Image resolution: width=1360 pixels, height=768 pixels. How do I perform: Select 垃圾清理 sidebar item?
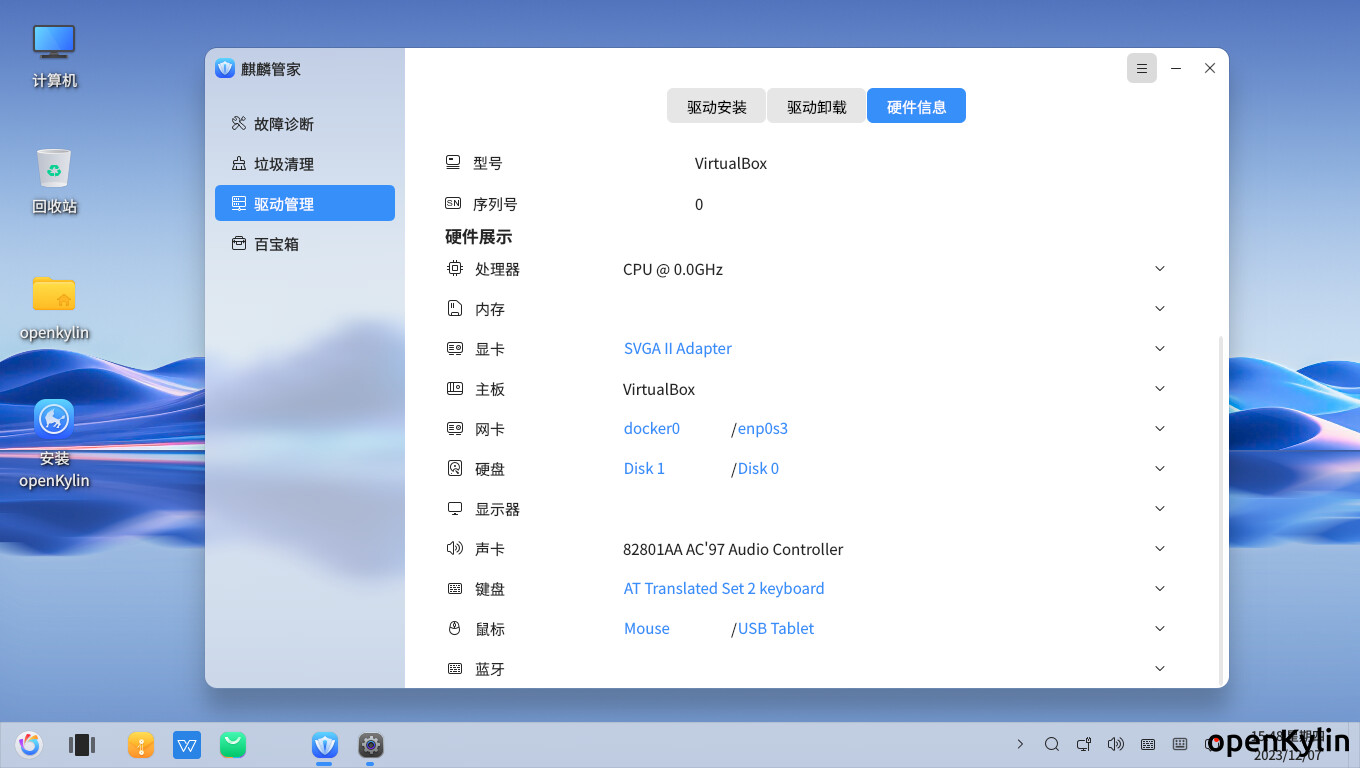(x=283, y=164)
